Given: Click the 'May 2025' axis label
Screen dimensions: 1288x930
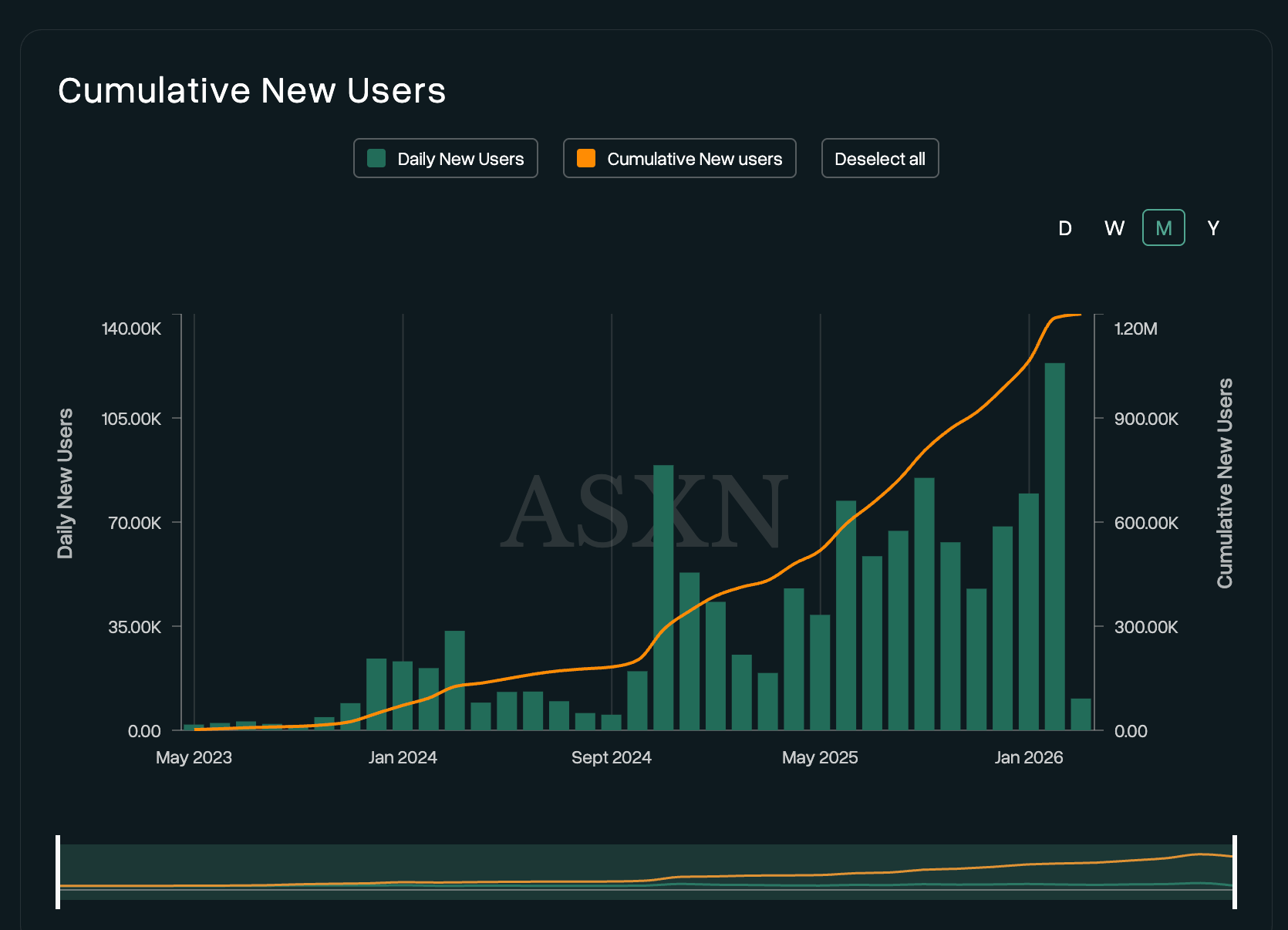Looking at the screenshot, I should point(820,757).
